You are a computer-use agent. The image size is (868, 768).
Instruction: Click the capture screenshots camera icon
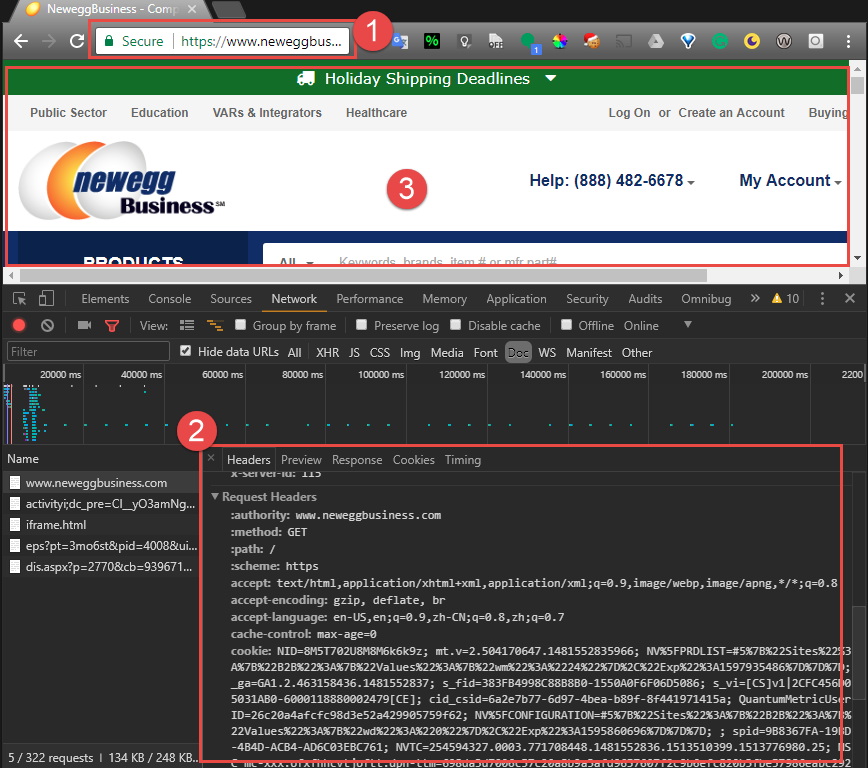[x=85, y=325]
